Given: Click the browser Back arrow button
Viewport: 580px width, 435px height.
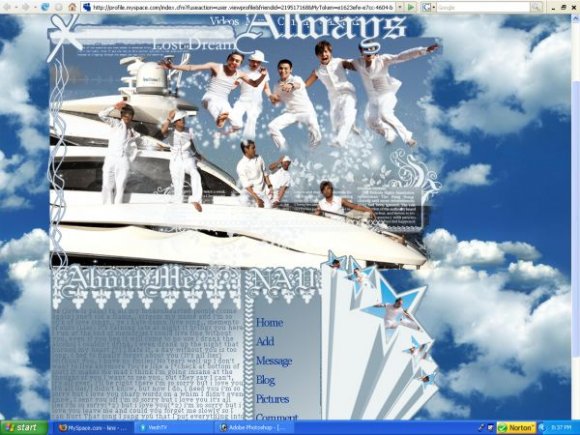Looking at the screenshot, I should (x=7, y=7).
